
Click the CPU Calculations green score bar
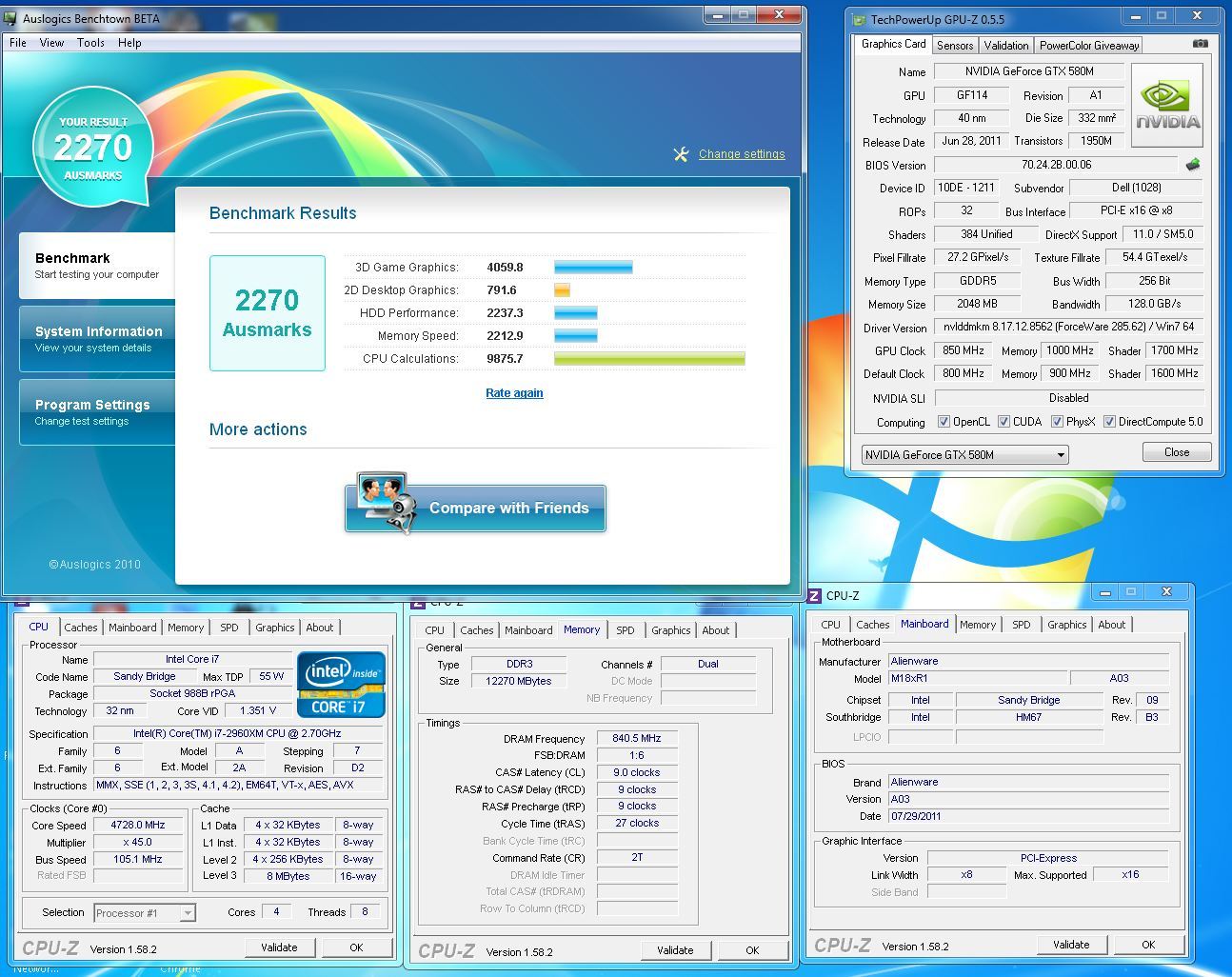[x=649, y=359]
